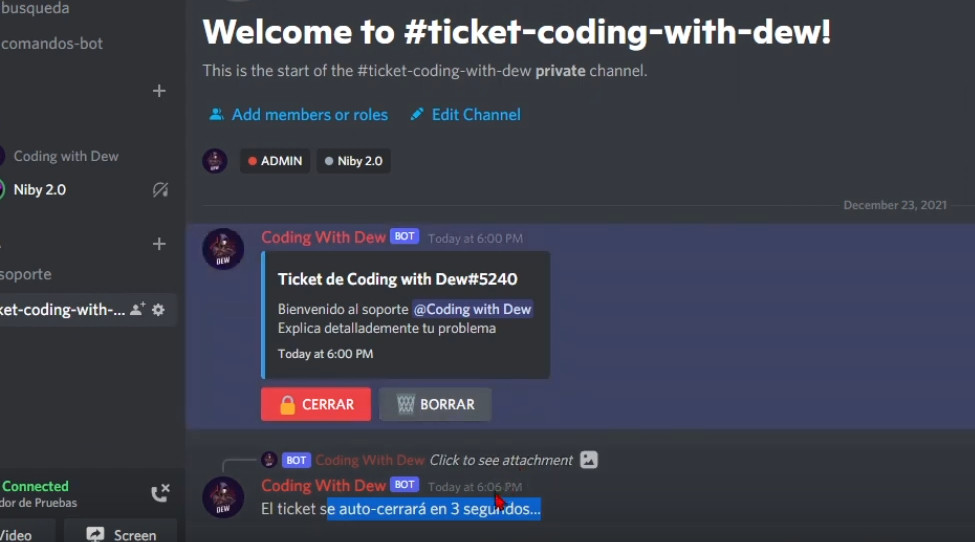The height and width of the screenshot is (542, 975).
Task: Open the busqueda channel
Action: click(35, 9)
